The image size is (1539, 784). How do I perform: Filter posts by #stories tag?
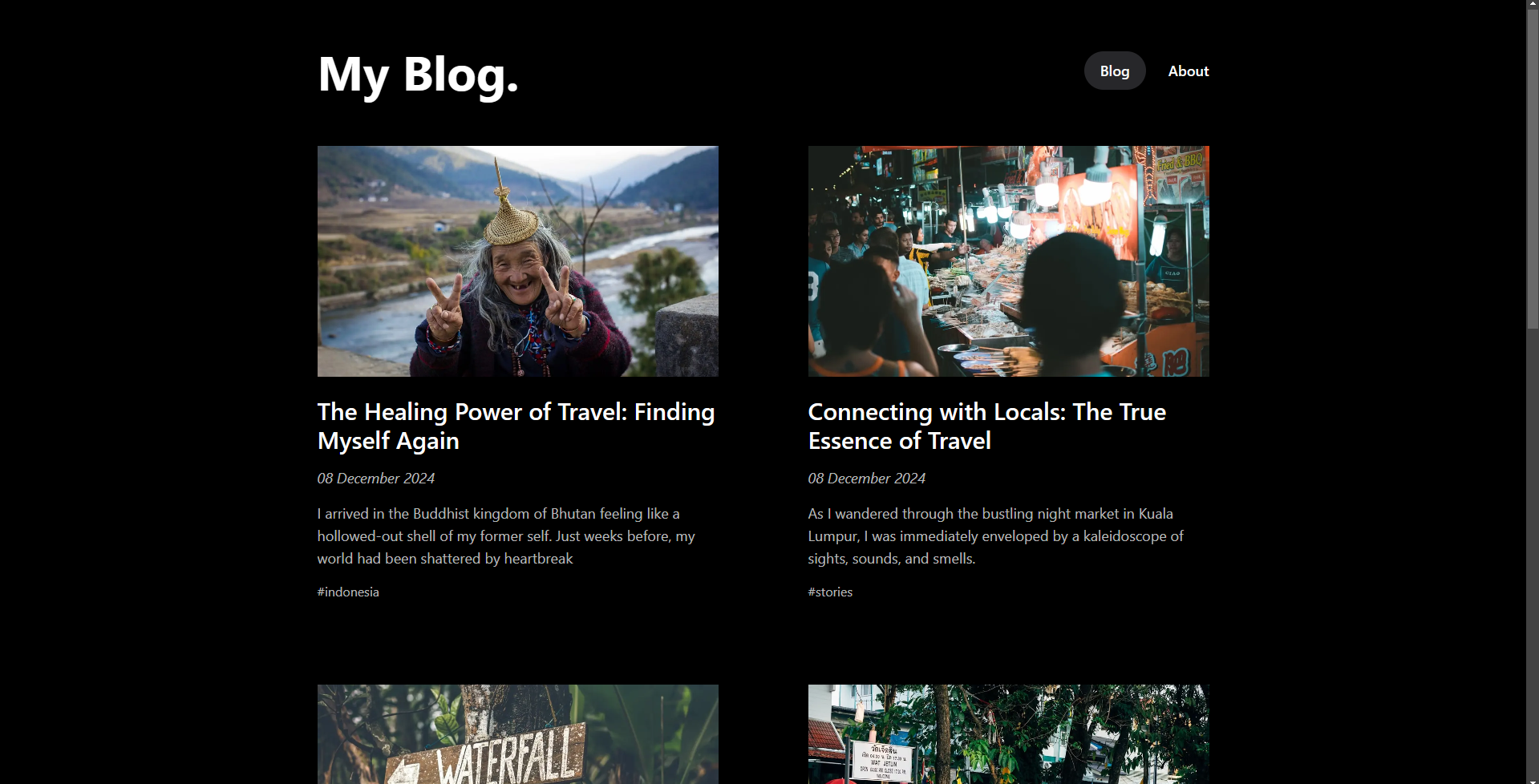(x=830, y=592)
